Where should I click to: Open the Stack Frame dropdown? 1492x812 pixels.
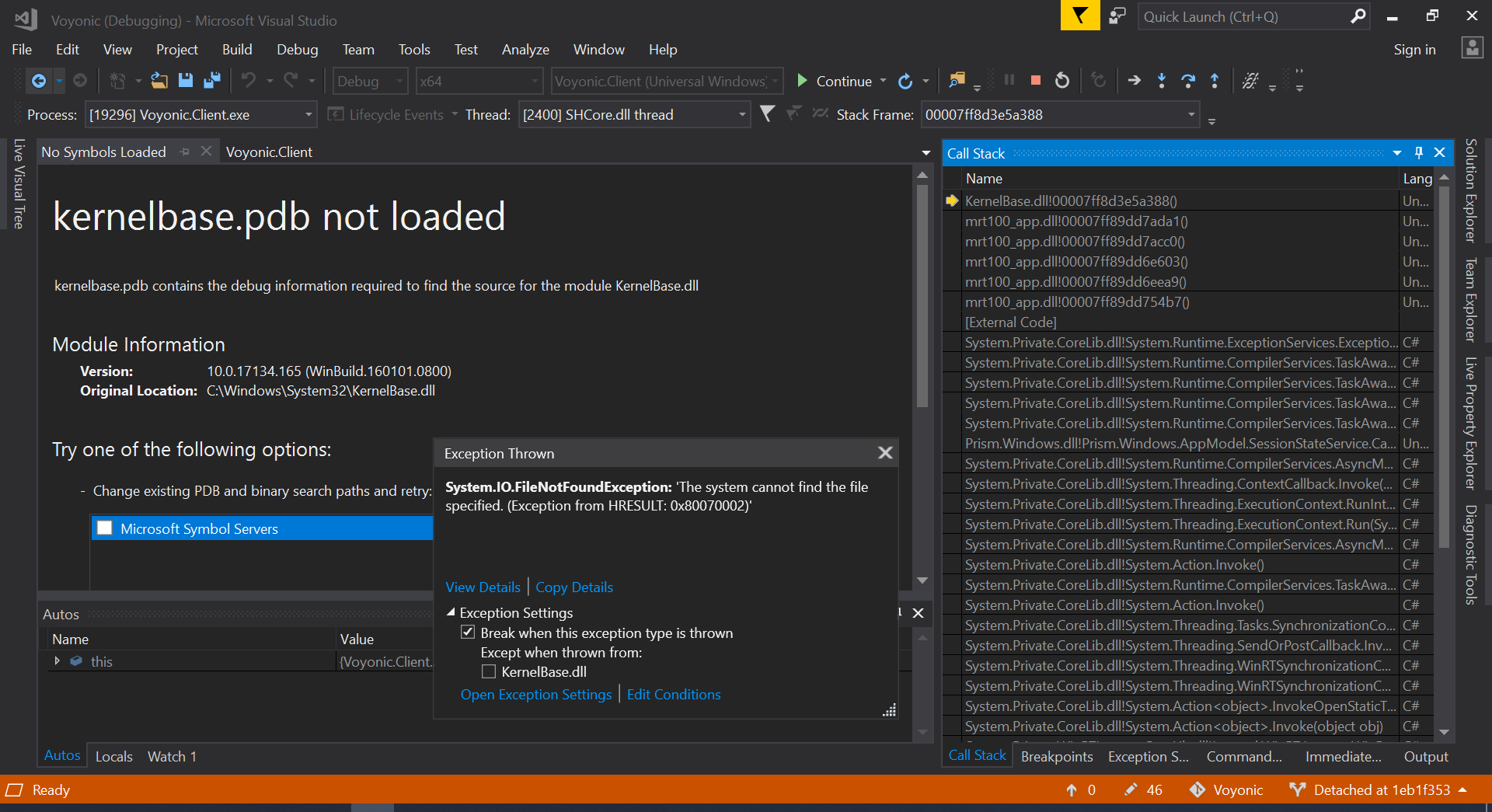pos(1191,114)
